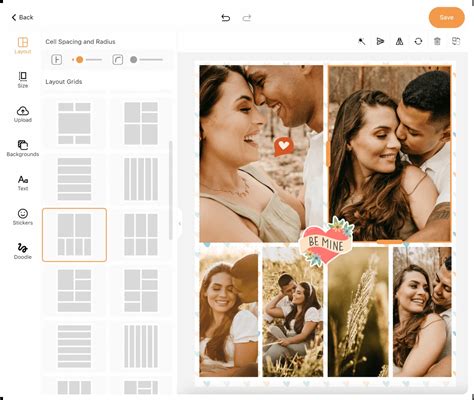Select the five horizontal rows layout
This screenshot has height=400, width=474.
coord(74,179)
